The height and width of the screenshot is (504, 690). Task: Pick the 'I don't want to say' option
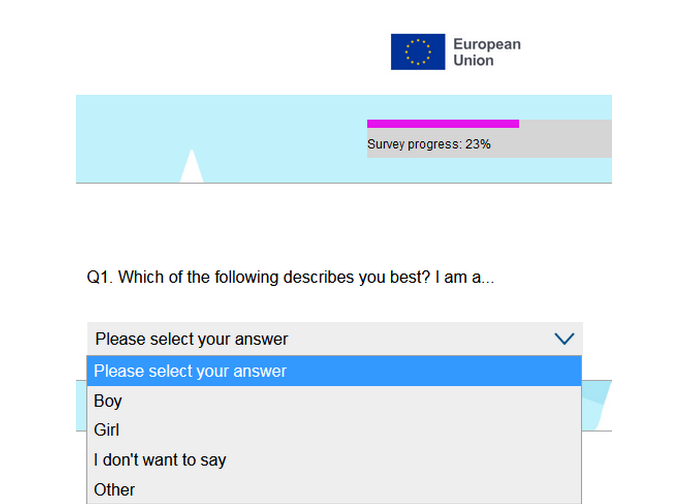point(160,460)
